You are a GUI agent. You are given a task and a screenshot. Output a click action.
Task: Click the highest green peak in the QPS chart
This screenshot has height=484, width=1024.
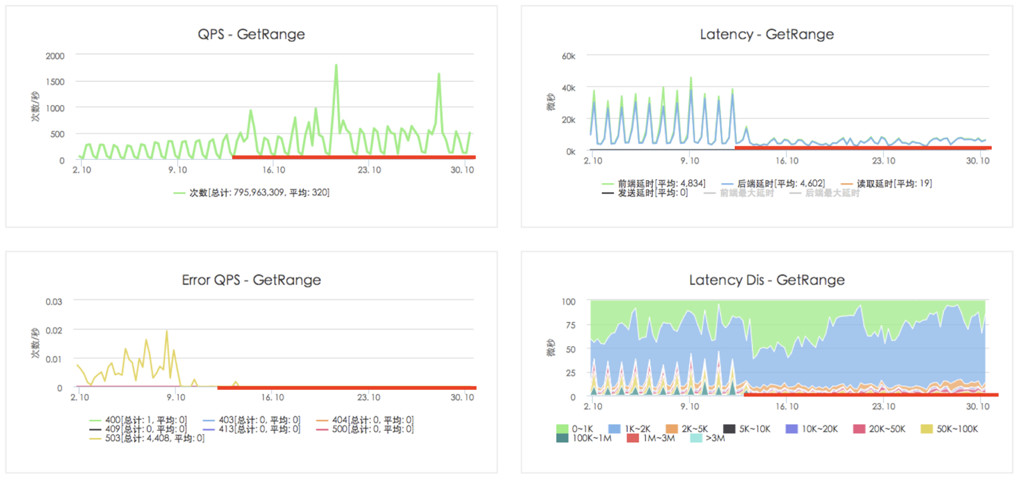coord(336,65)
